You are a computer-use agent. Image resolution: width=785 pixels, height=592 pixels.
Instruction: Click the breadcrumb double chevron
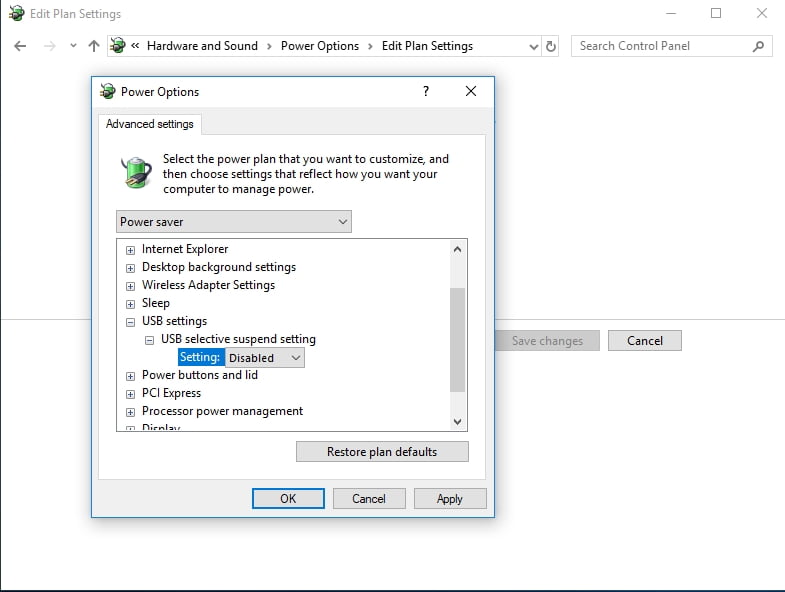tap(135, 46)
